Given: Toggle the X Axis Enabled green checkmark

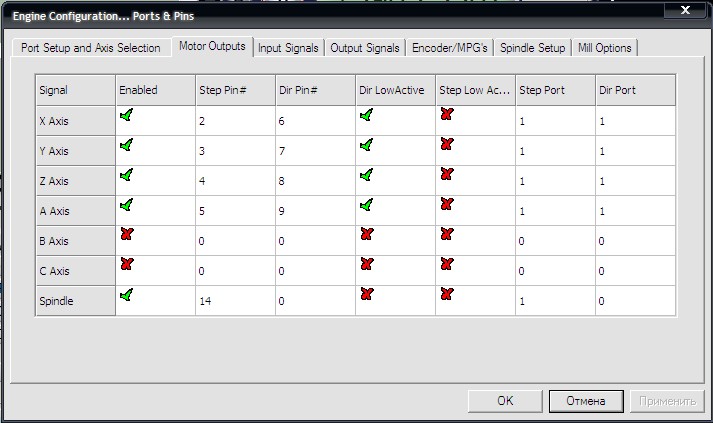Looking at the screenshot, I should [126, 115].
